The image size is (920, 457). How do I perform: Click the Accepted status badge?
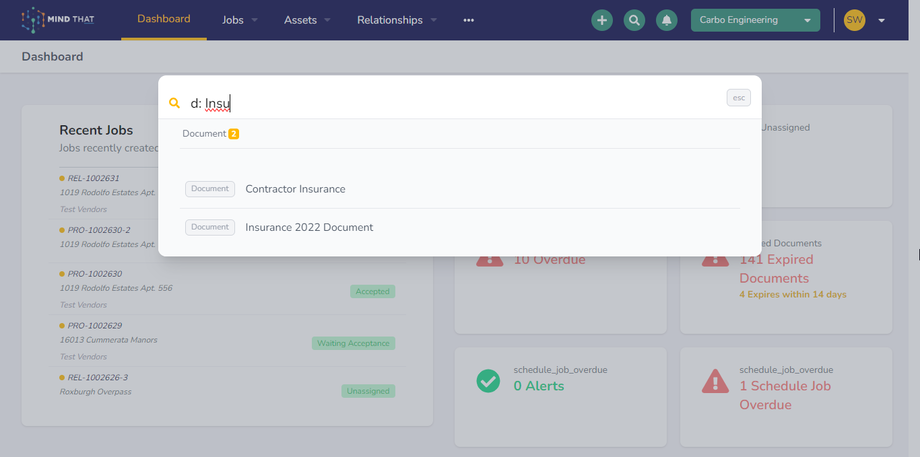373,292
